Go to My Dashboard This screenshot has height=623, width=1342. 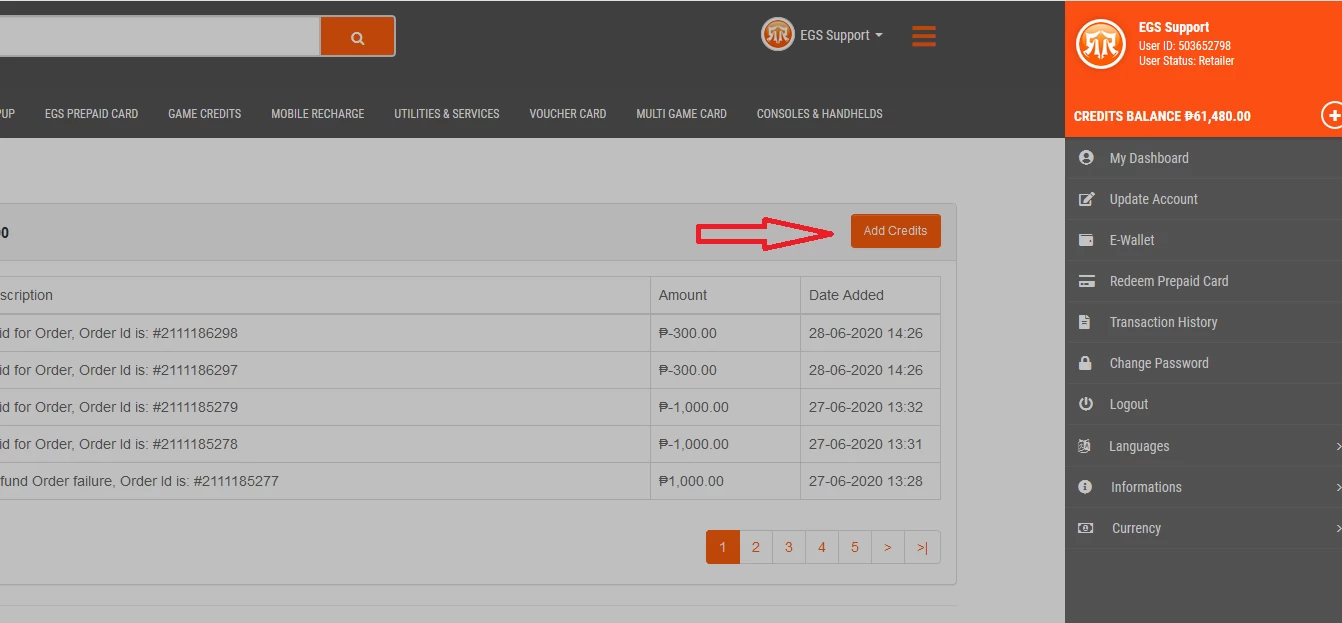[1149, 158]
